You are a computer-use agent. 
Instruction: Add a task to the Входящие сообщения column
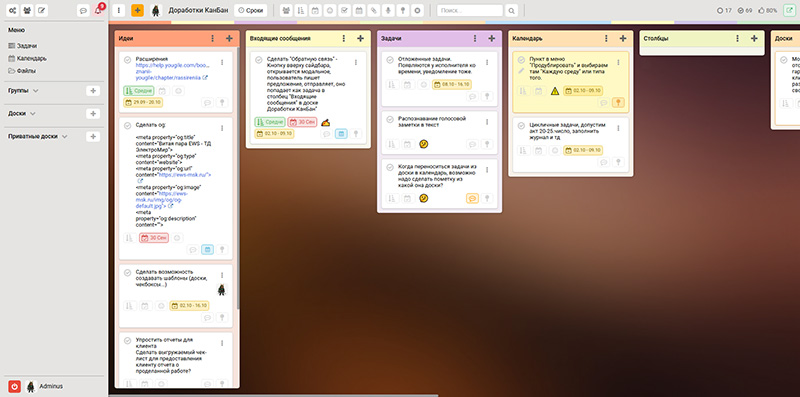click(x=360, y=38)
